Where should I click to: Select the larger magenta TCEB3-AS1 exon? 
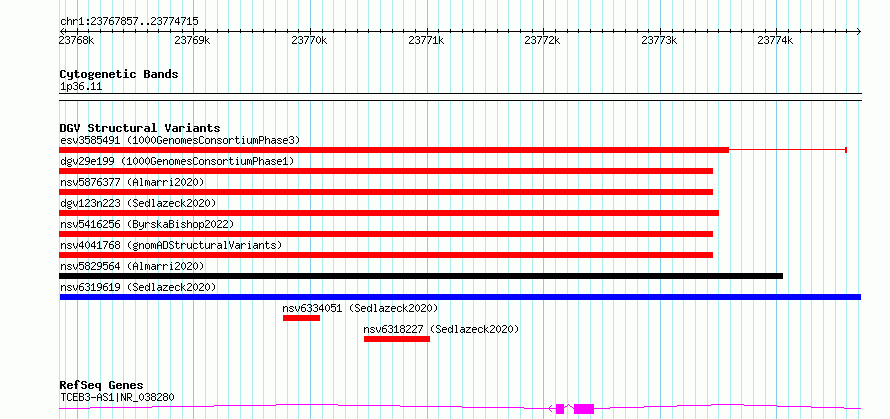click(x=583, y=408)
